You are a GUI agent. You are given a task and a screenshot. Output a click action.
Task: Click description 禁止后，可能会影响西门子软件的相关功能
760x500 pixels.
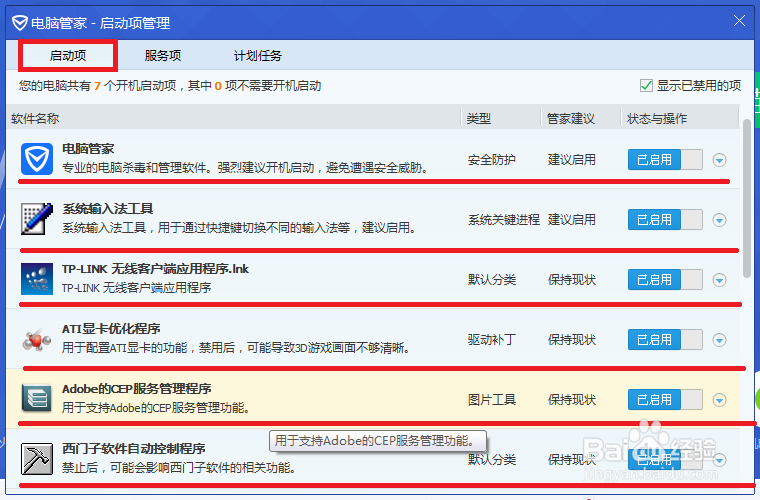coord(179,468)
